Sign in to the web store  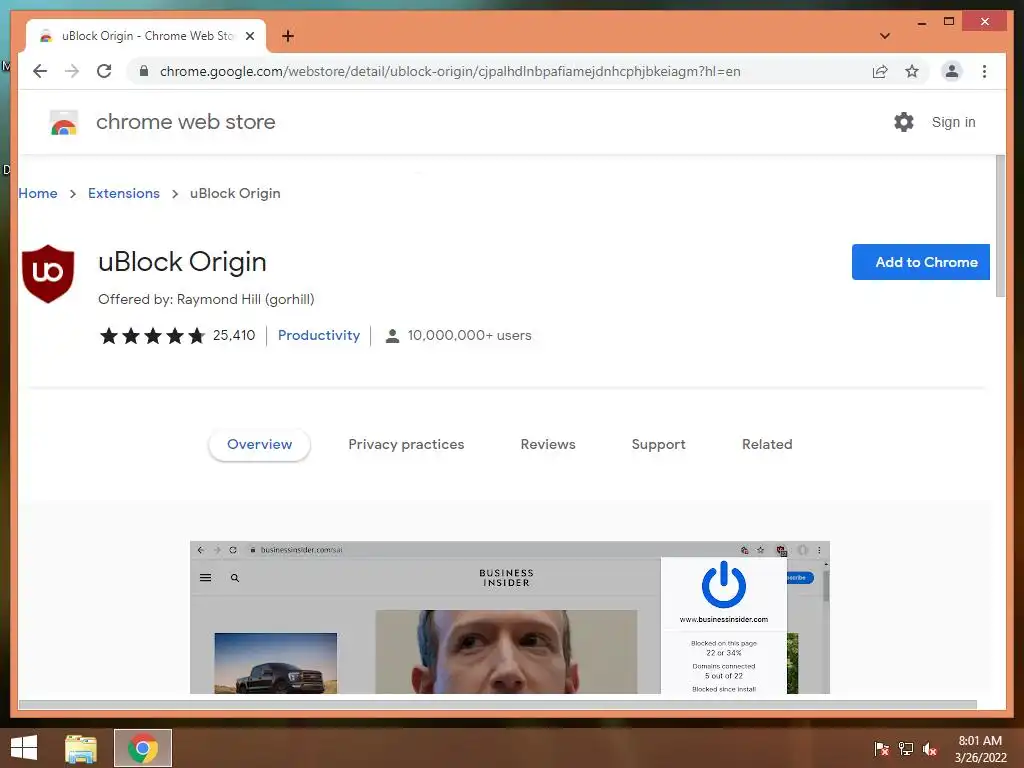tap(953, 122)
